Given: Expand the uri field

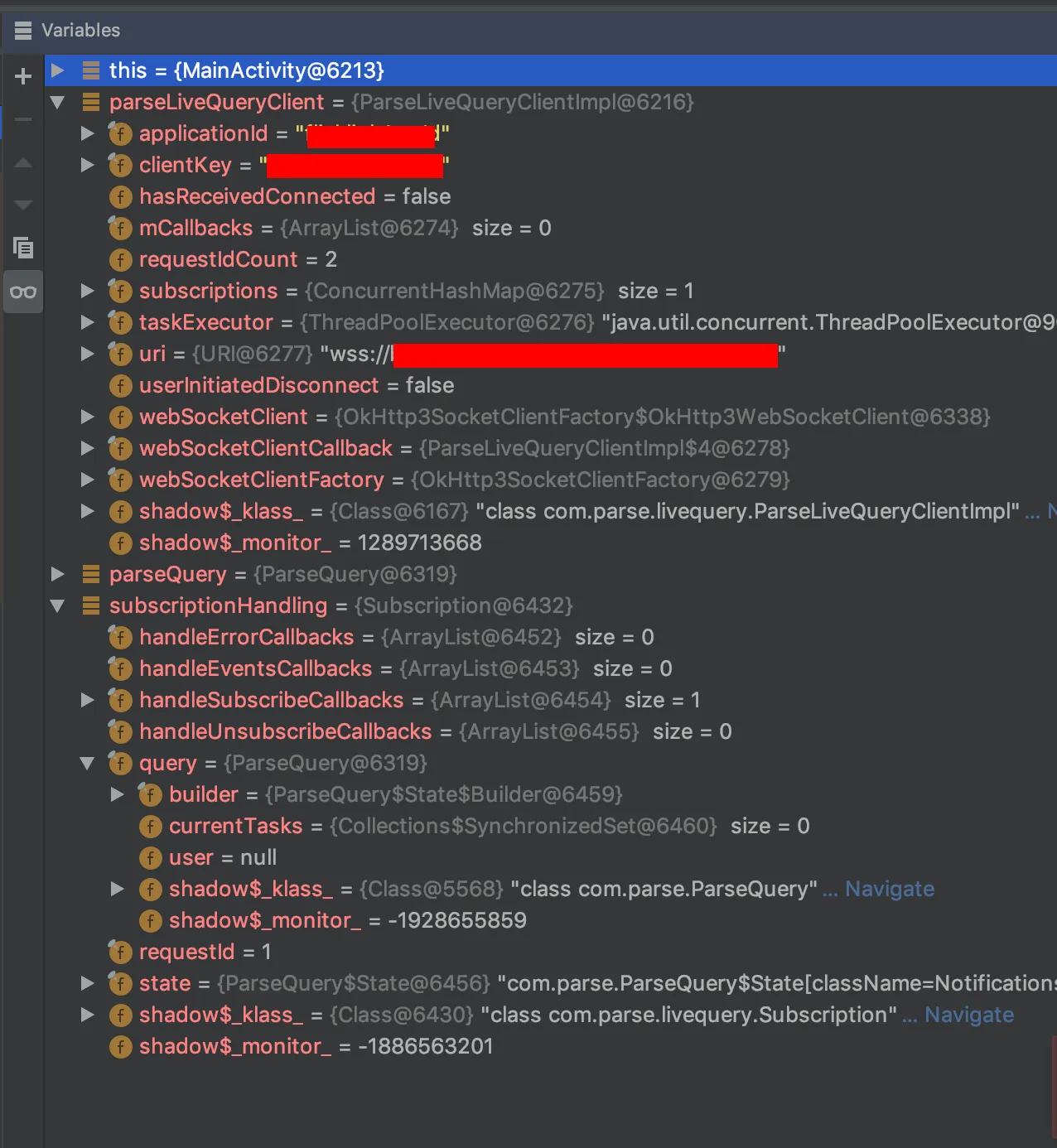Looking at the screenshot, I should click(87, 354).
